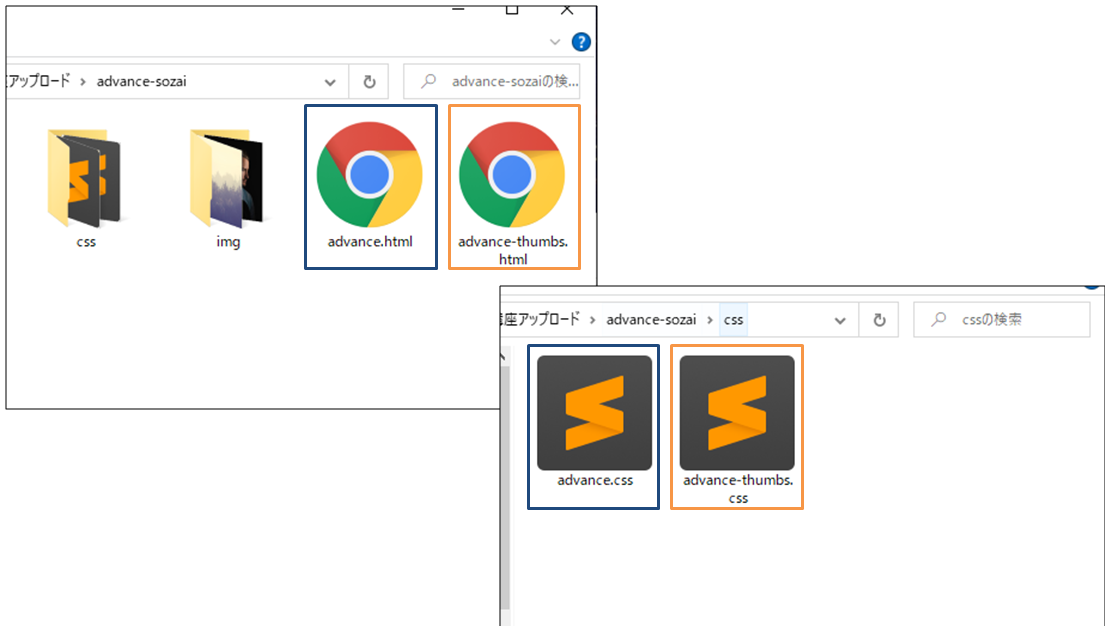
Task: Click vertical scrollbar in css window
Action: point(505,486)
